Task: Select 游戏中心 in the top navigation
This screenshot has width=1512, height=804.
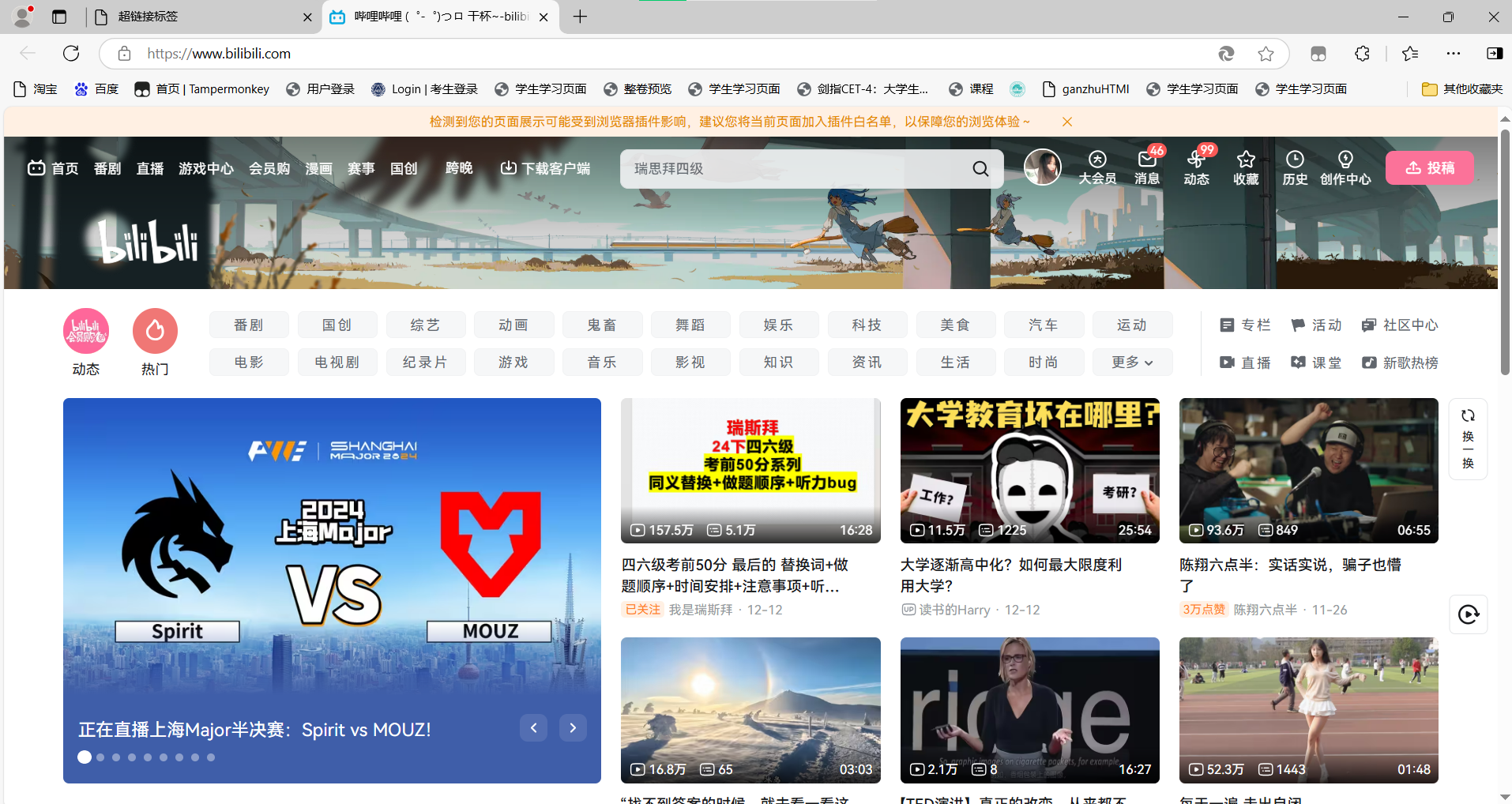Action: [206, 168]
